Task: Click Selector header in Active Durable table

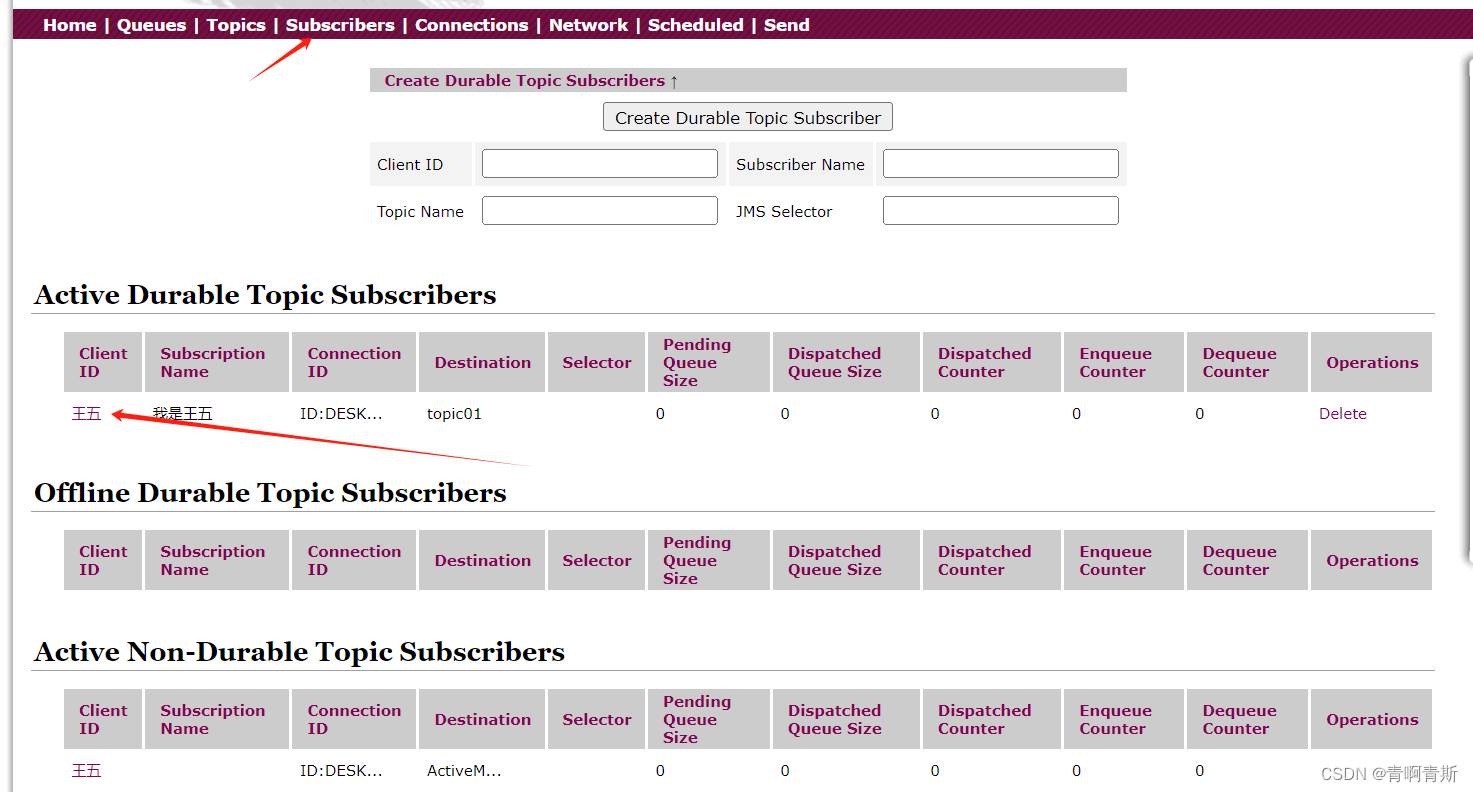Action: 596,362
